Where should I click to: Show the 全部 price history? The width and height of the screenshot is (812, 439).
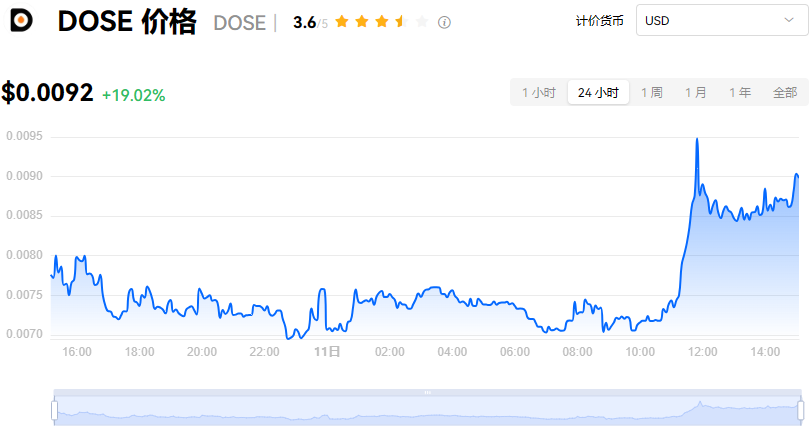785,93
